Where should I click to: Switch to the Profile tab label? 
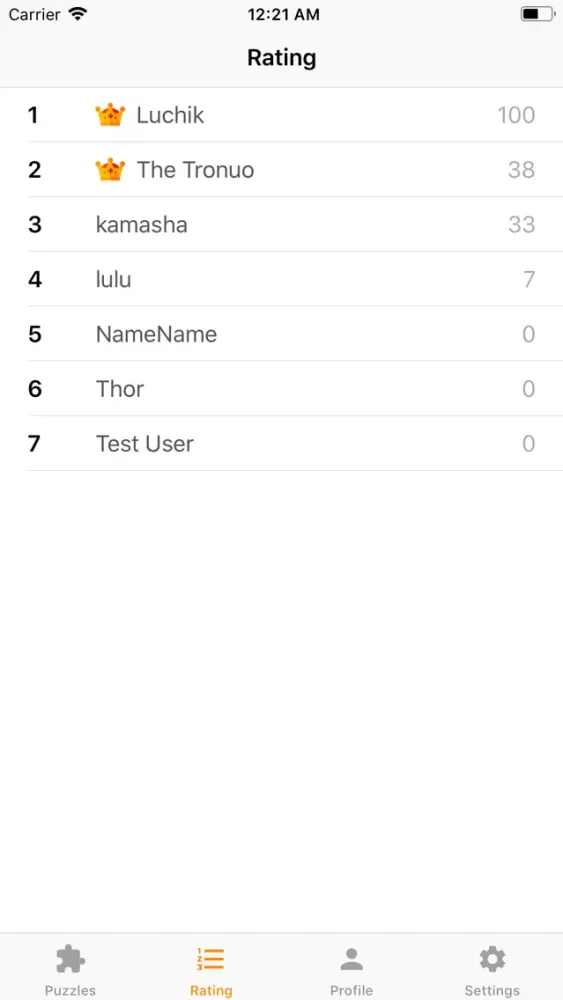[x=351, y=990]
